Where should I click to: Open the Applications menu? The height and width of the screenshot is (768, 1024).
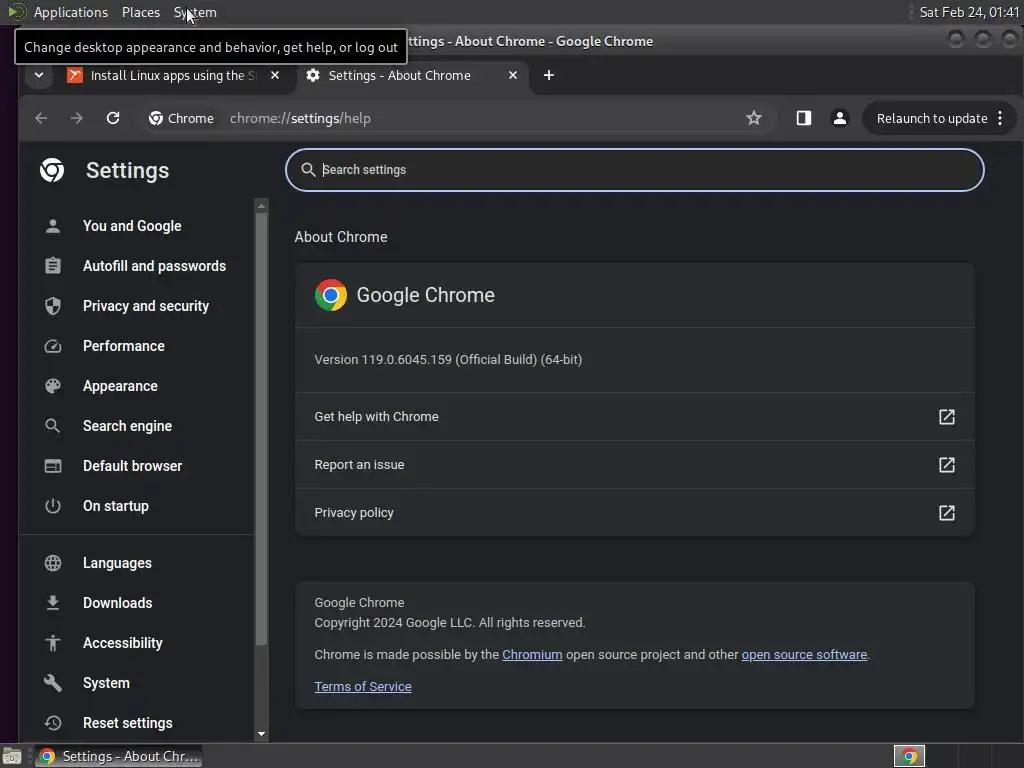(71, 12)
